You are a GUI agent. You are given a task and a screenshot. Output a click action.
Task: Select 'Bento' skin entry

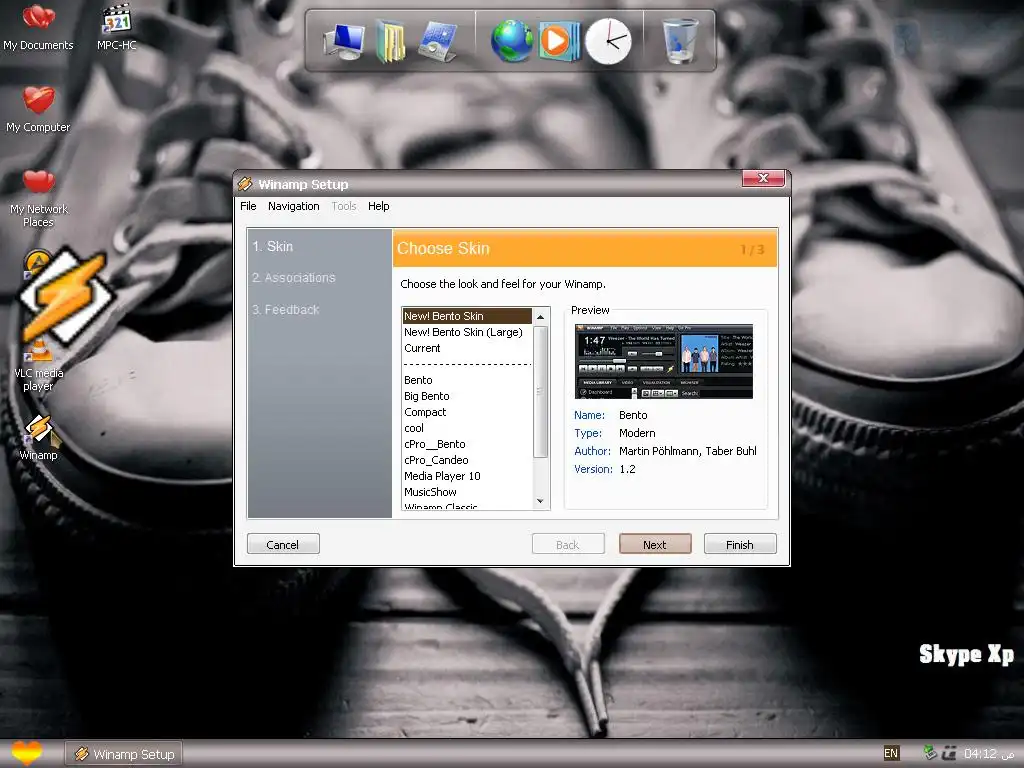467,380
